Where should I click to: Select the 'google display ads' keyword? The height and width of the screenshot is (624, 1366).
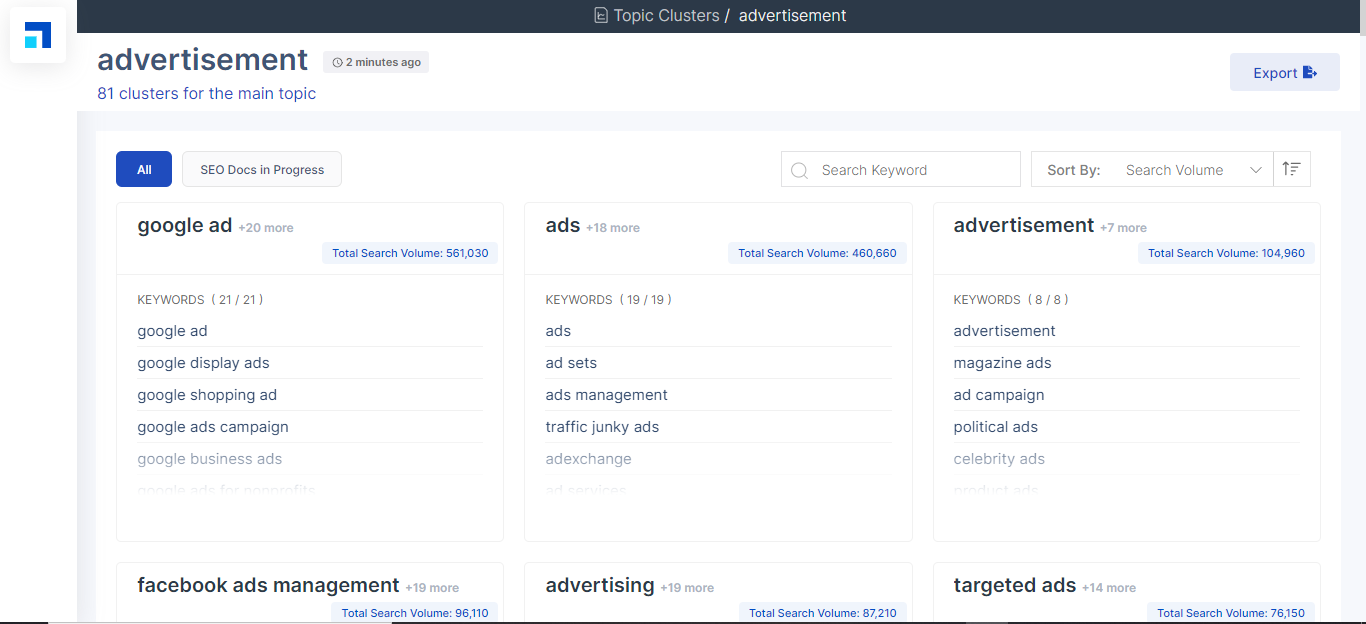203,363
